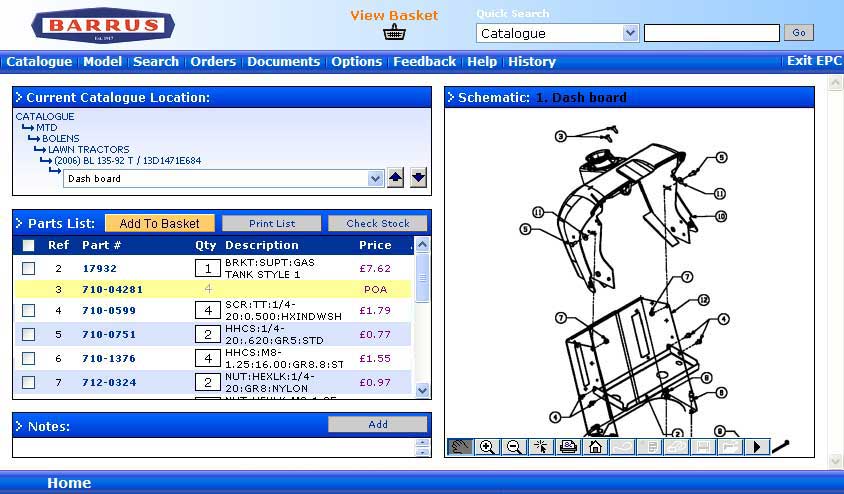Click the quick search text field
844x494 pixels.
[x=712, y=33]
